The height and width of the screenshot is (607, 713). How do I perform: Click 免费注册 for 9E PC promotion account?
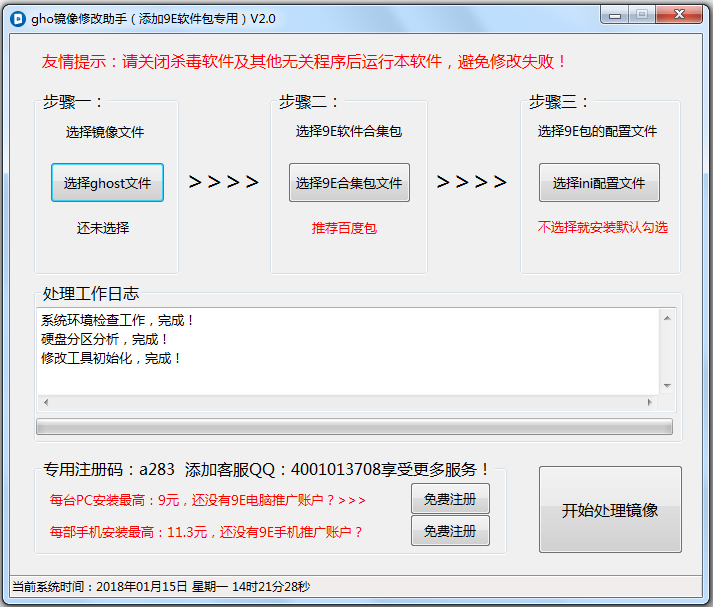450,498
